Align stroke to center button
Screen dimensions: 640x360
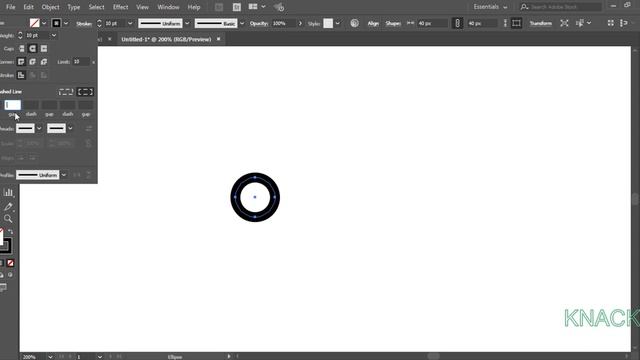point(21,75)
